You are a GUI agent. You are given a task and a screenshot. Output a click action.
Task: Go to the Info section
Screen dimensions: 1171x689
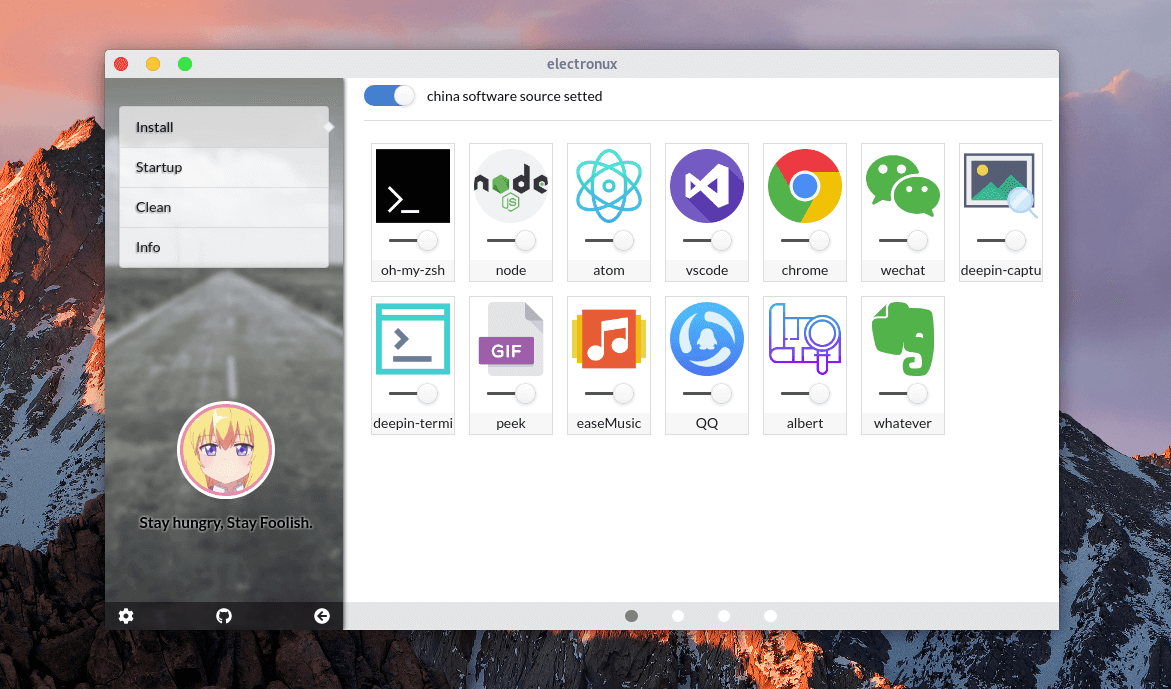(224, 247)
